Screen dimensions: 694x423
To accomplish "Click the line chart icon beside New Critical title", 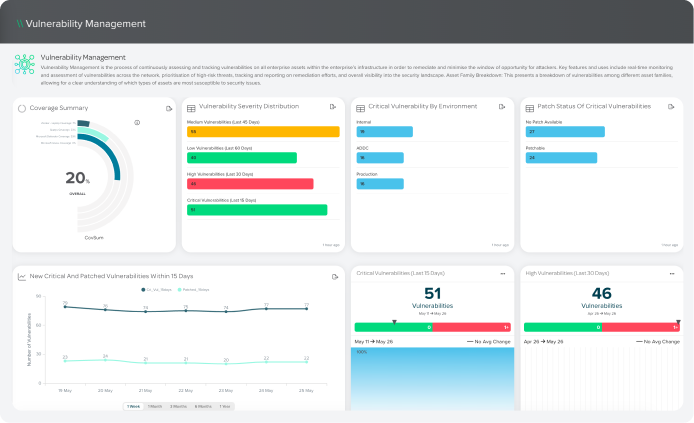I will click(22, 277).
